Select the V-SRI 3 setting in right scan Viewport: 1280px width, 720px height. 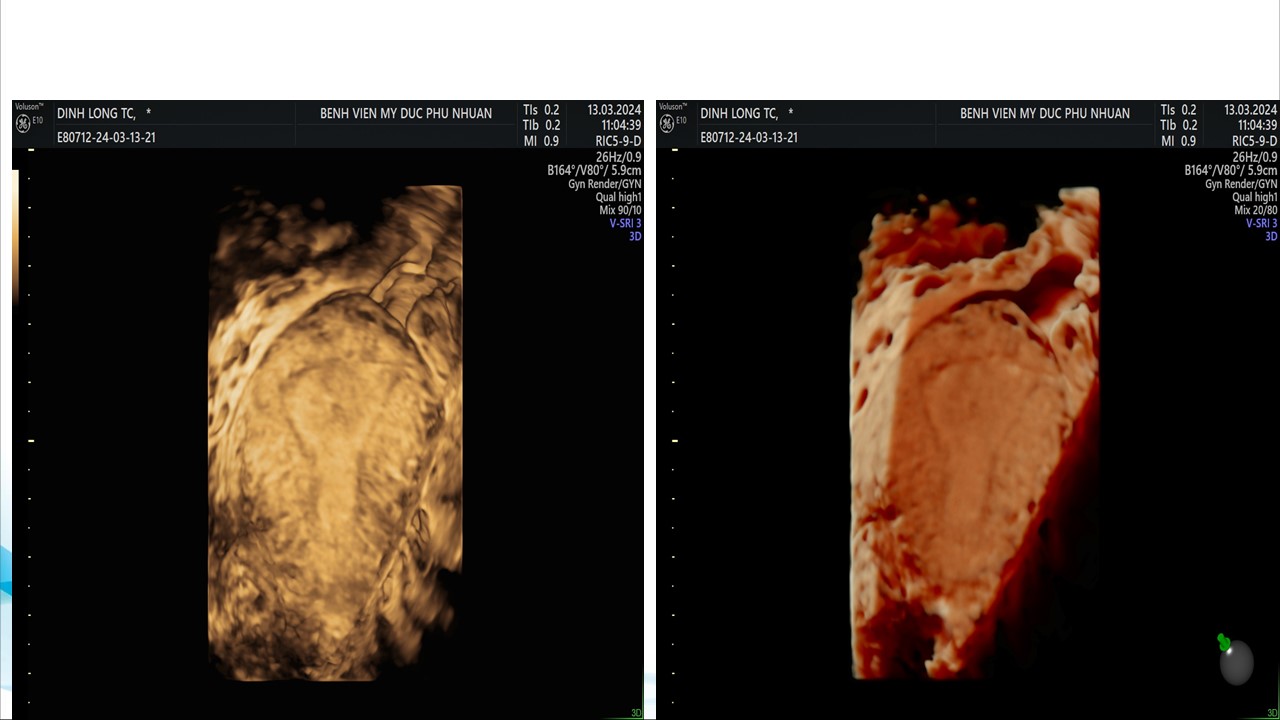pyautogui.click(x=1261, y=224)
